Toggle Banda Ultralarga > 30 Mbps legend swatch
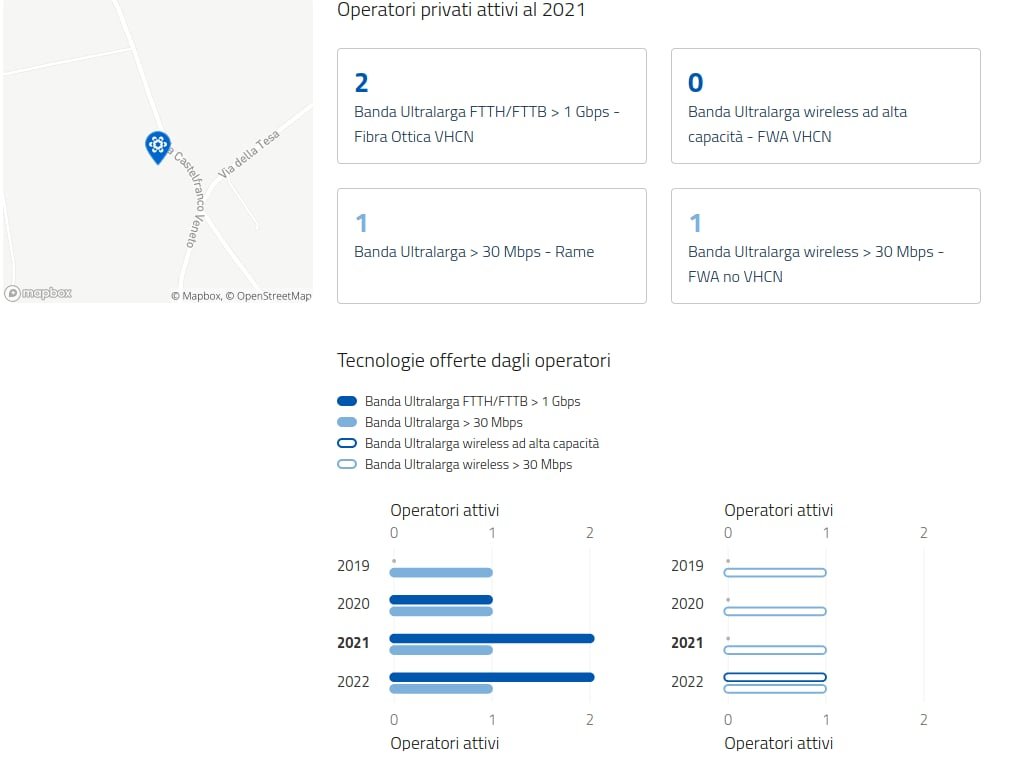Viewport: 1012px width, 776px height. coord(347,423)
